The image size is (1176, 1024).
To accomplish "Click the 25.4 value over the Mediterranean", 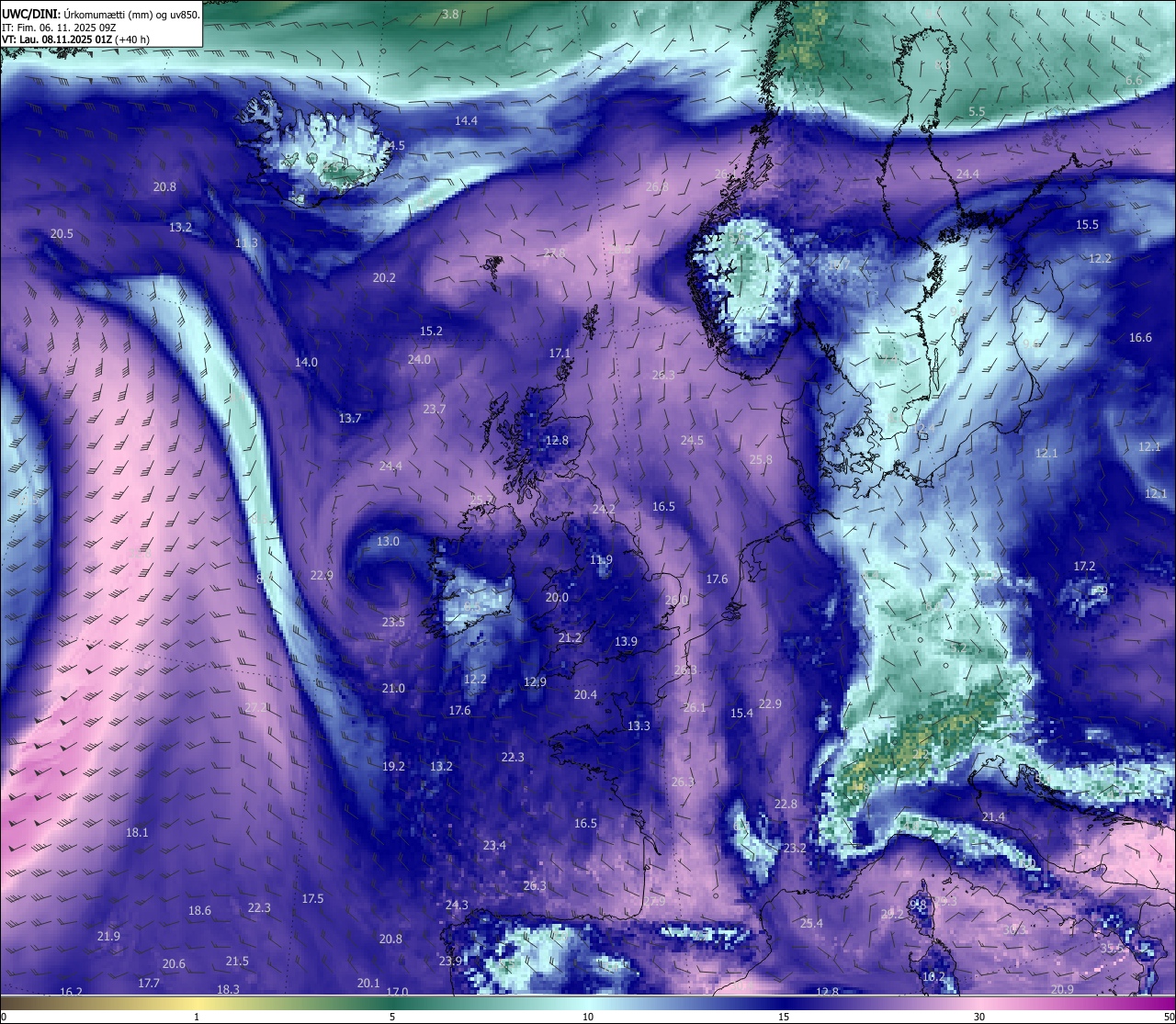I will [x=811, y=924].
